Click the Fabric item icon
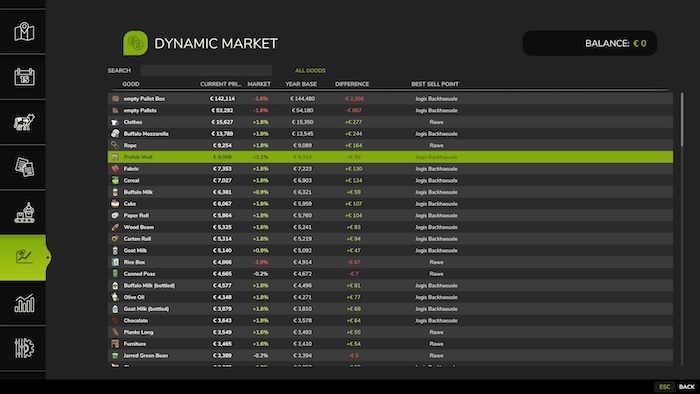 115,169
